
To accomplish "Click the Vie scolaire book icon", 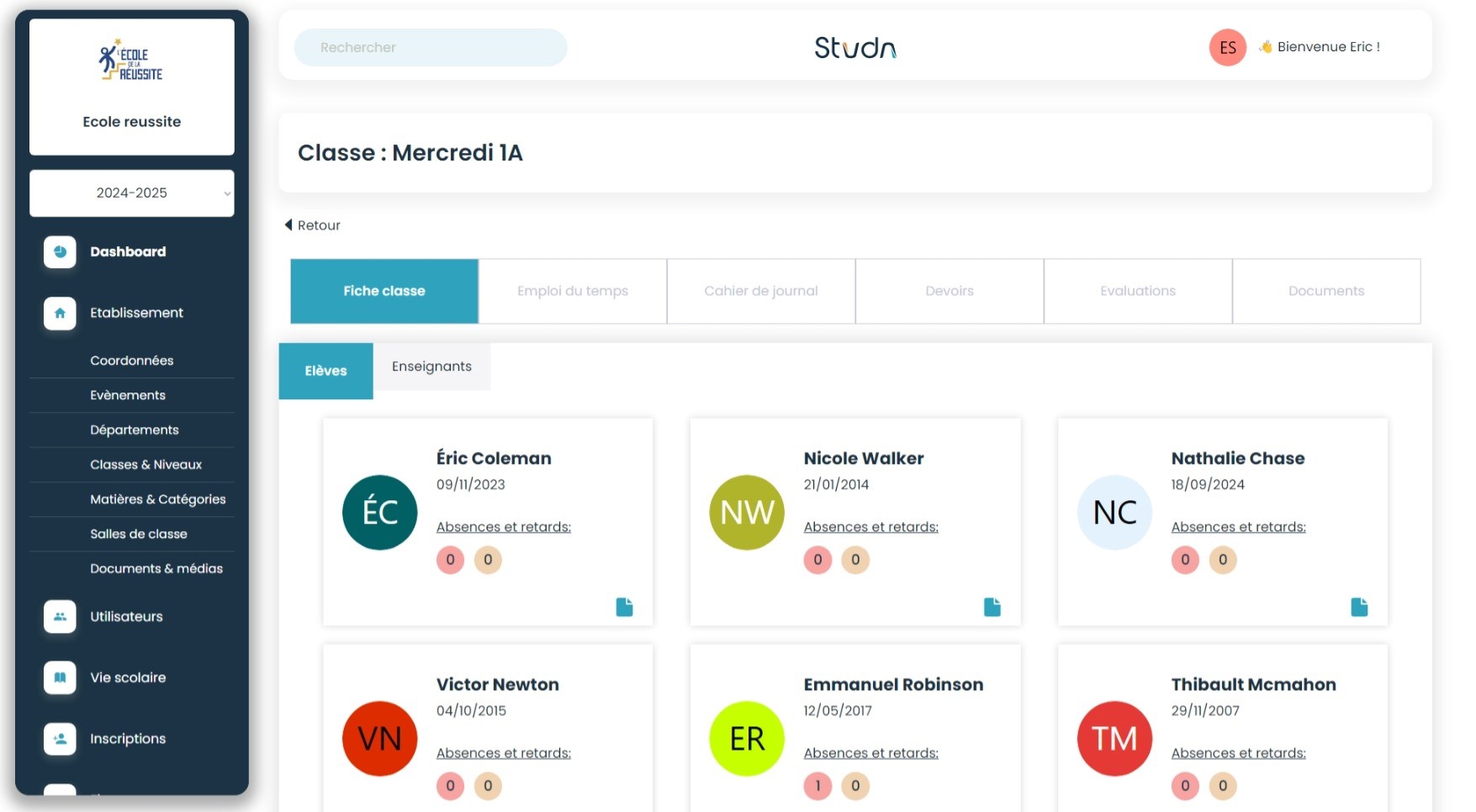I will (60, 678).
